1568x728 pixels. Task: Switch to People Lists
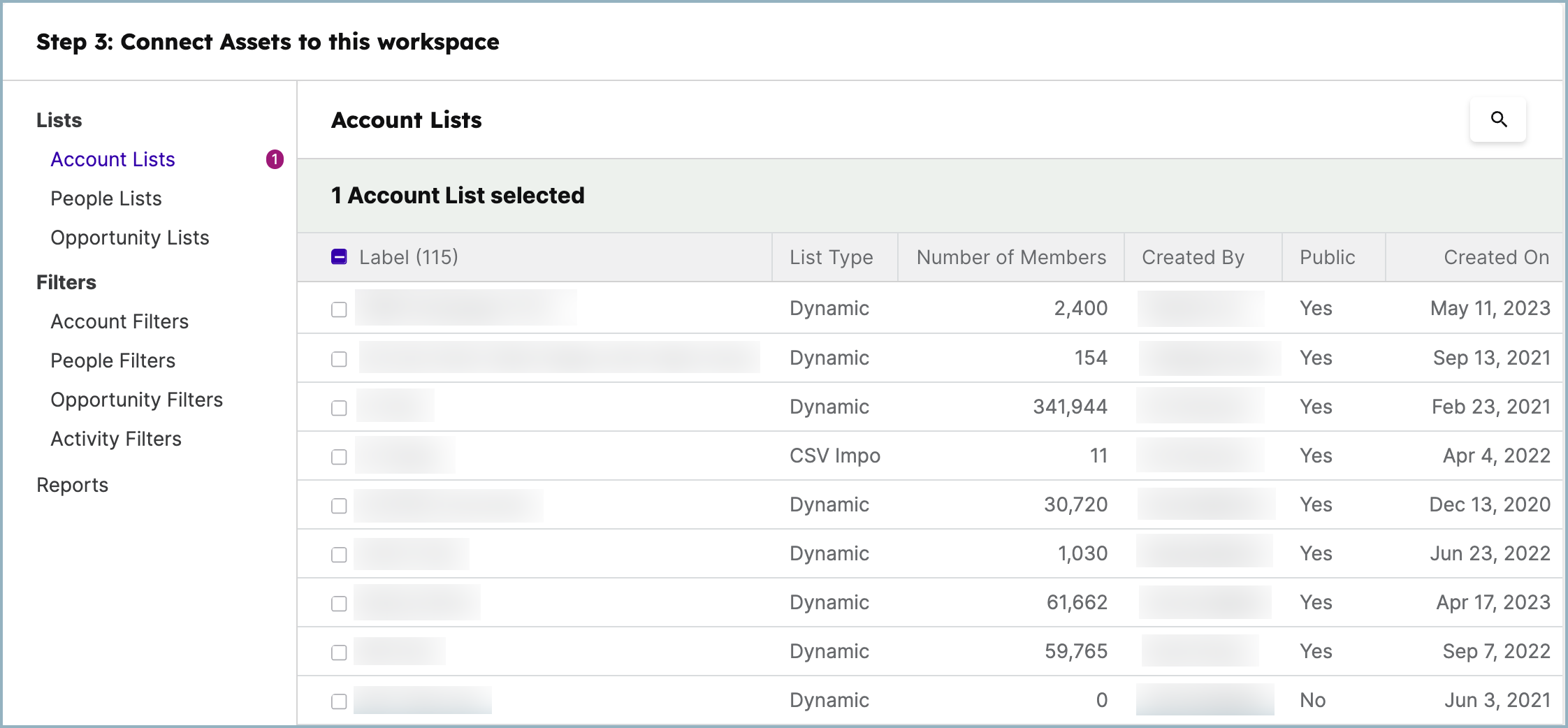(106, 198)
